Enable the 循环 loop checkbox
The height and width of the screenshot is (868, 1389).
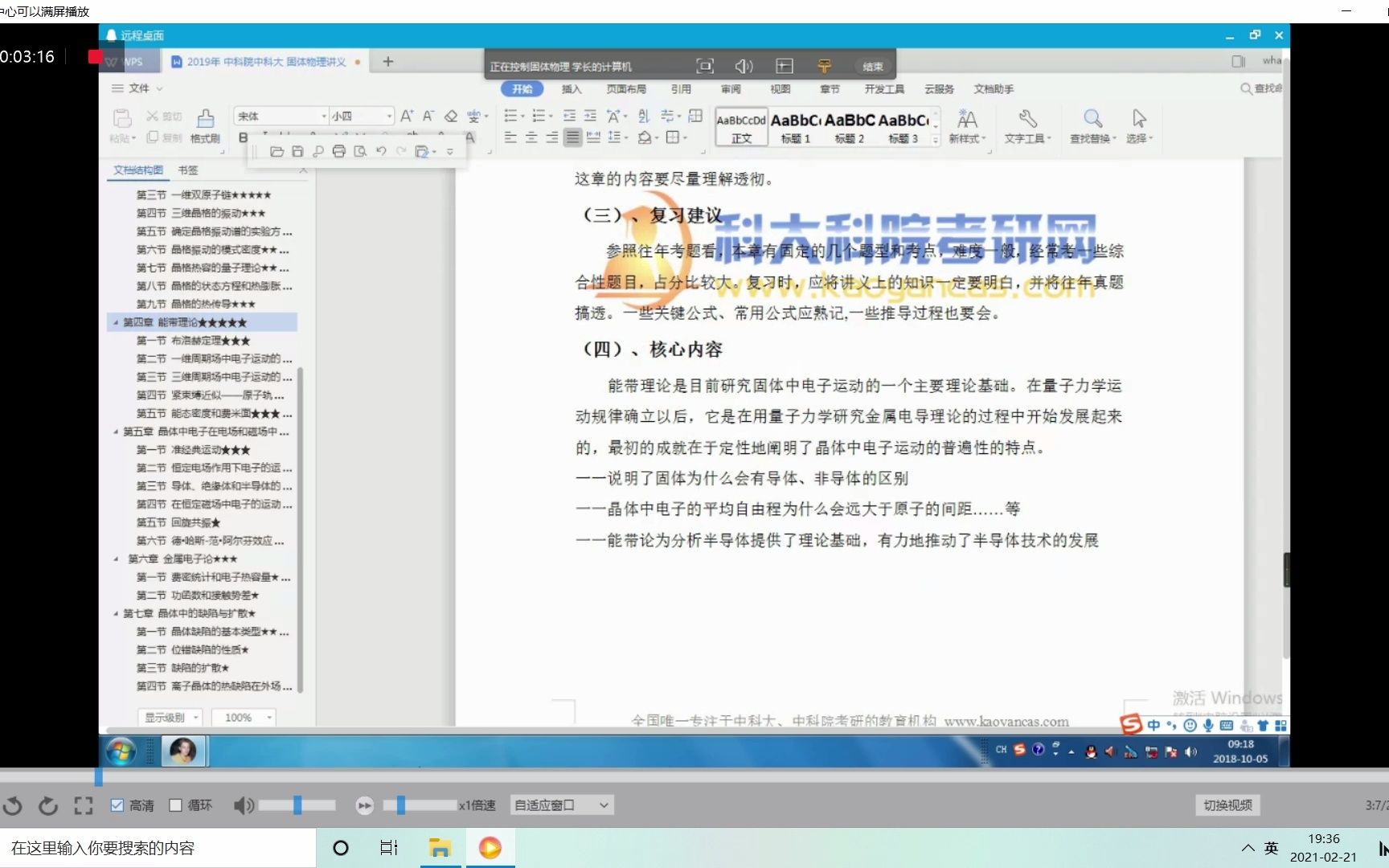pyautogui.click(x=176, y=805)
